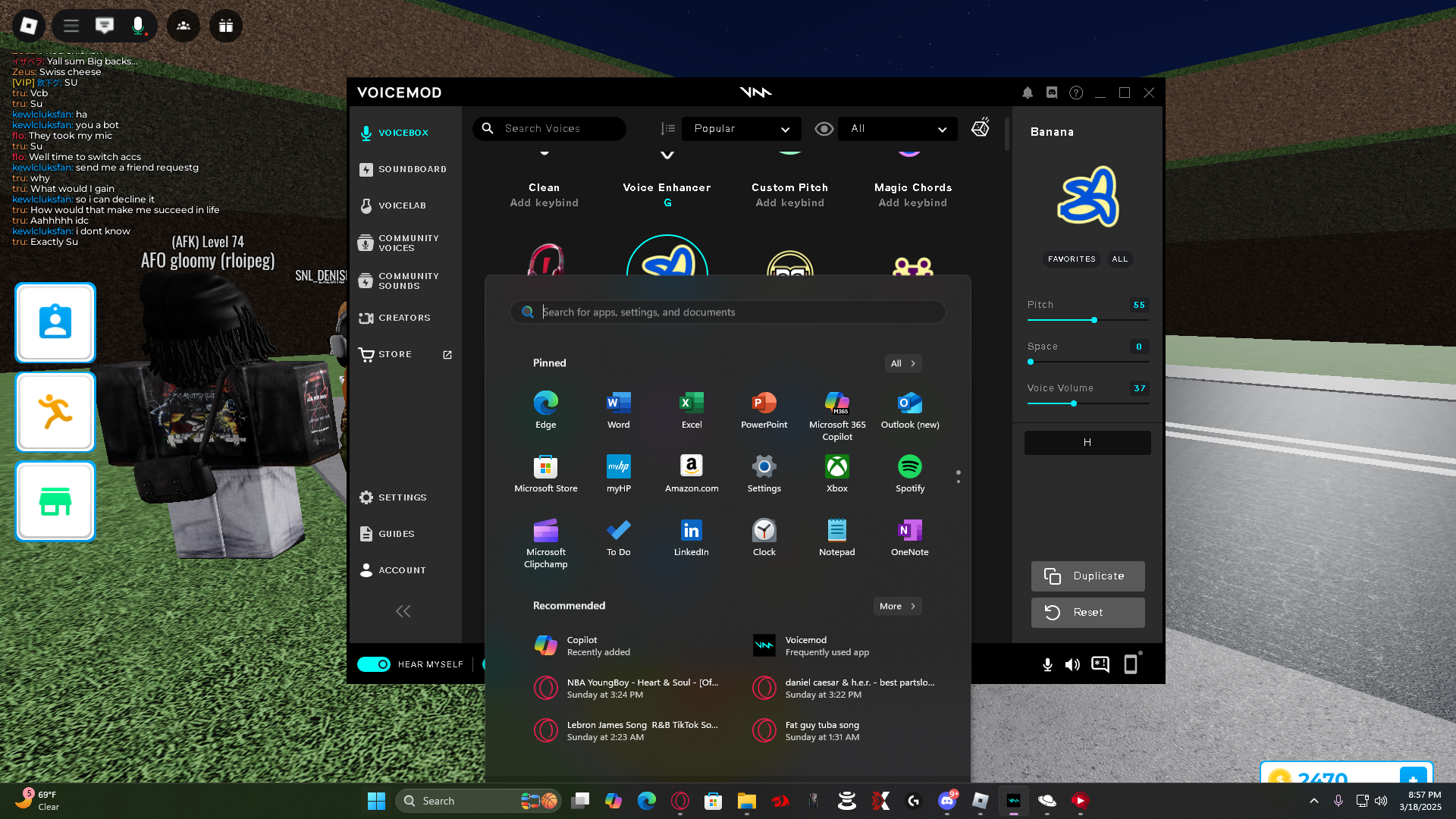Adjust the Space slider

coord(1031,362)
